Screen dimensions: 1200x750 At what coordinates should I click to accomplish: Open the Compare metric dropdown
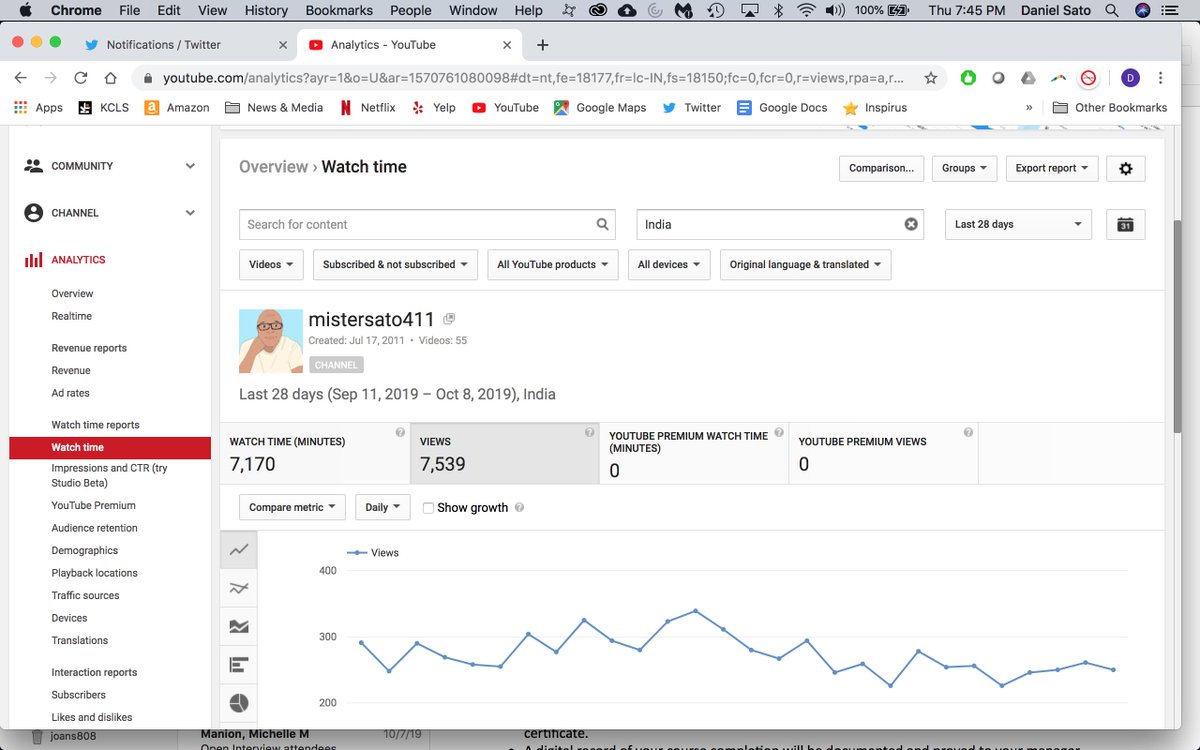pyautogui.click(x=292, y=507)
